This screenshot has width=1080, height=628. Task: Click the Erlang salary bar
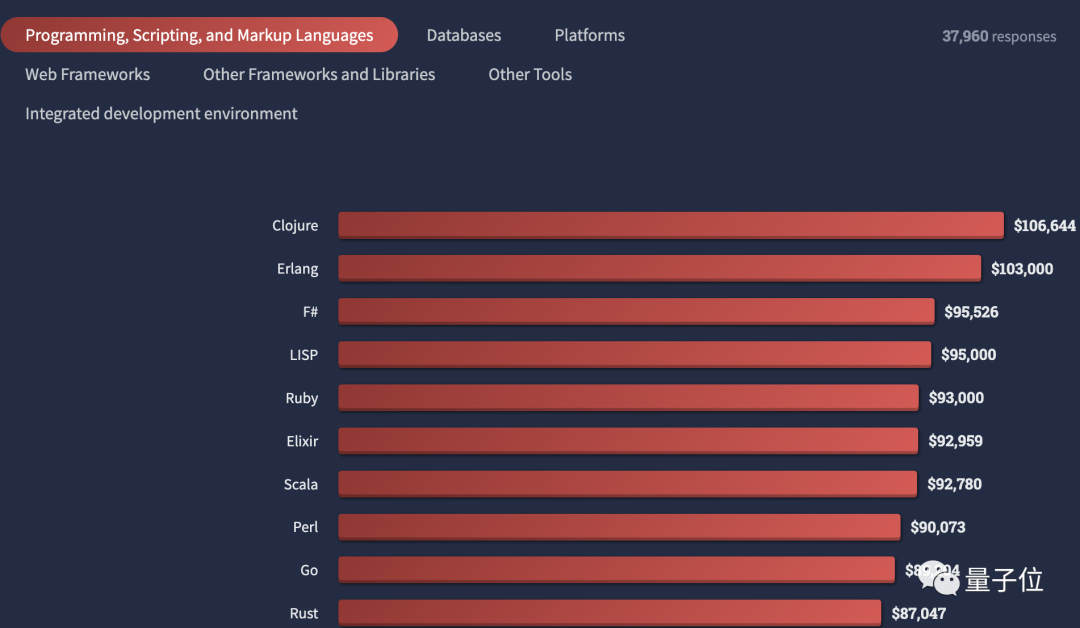pyautogui.click(x=659, y=268)
